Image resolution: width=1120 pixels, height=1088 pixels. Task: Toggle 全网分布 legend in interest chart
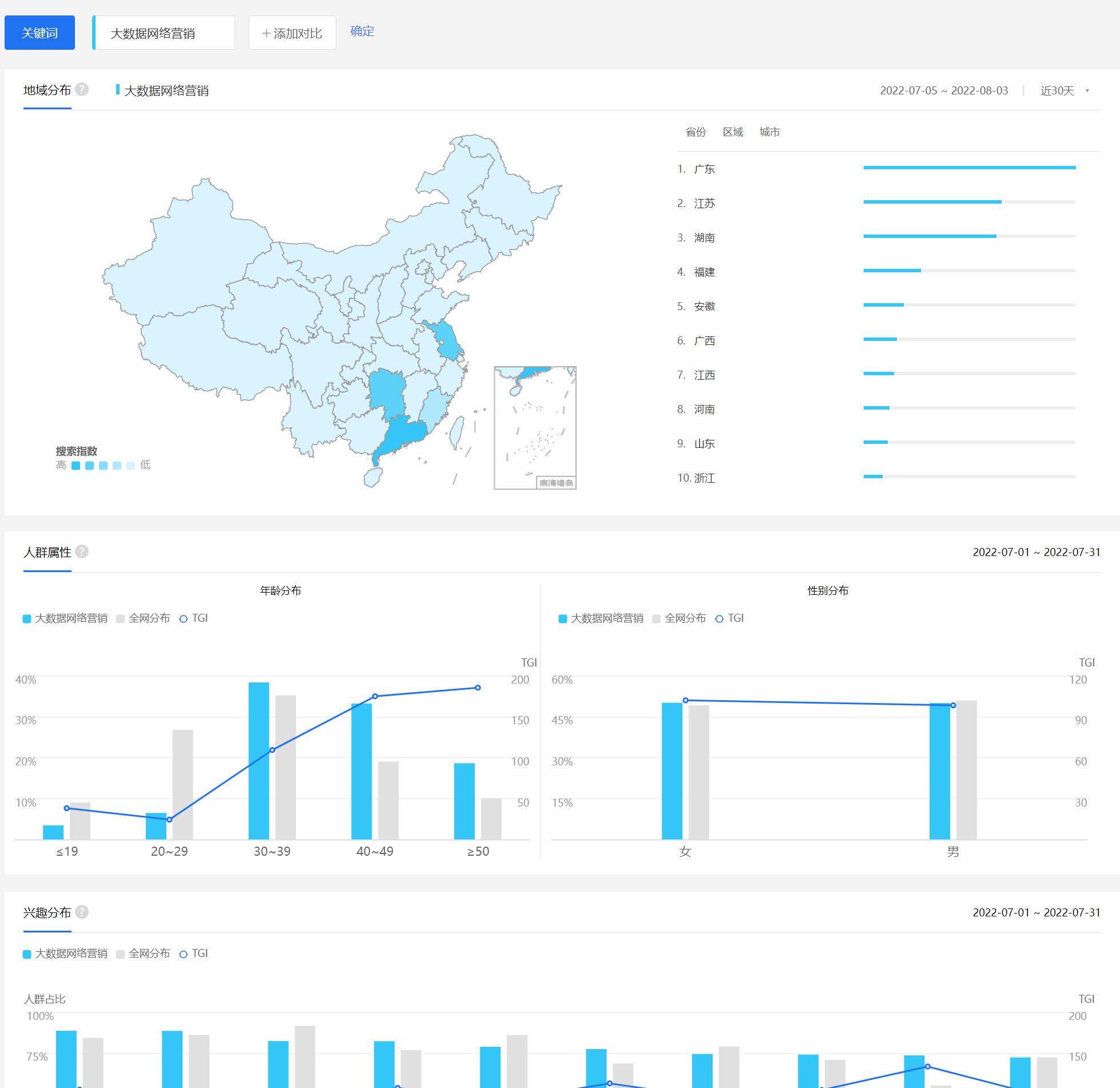(x=143, y=954)
